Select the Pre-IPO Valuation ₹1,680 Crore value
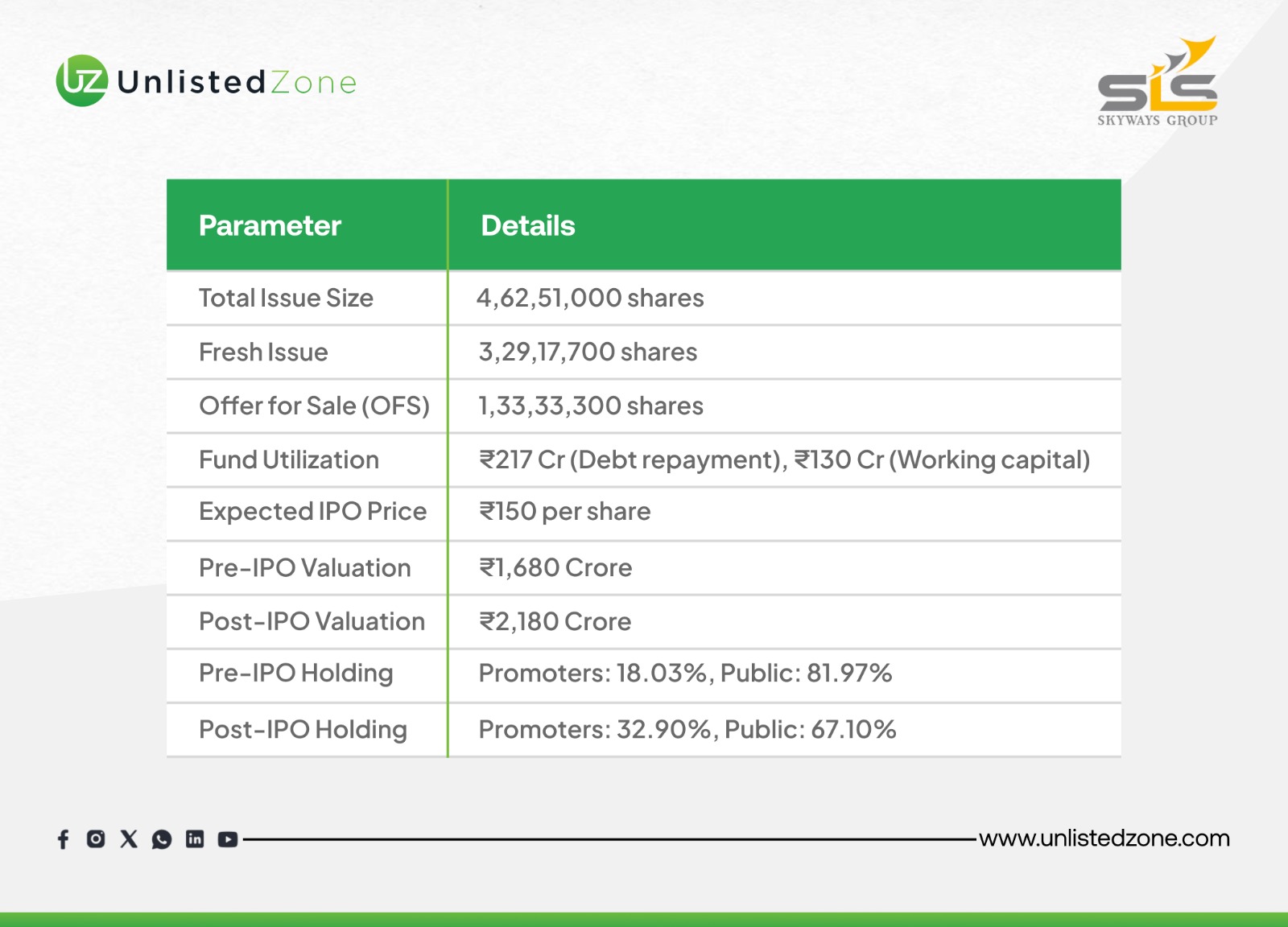 point(555,568)
